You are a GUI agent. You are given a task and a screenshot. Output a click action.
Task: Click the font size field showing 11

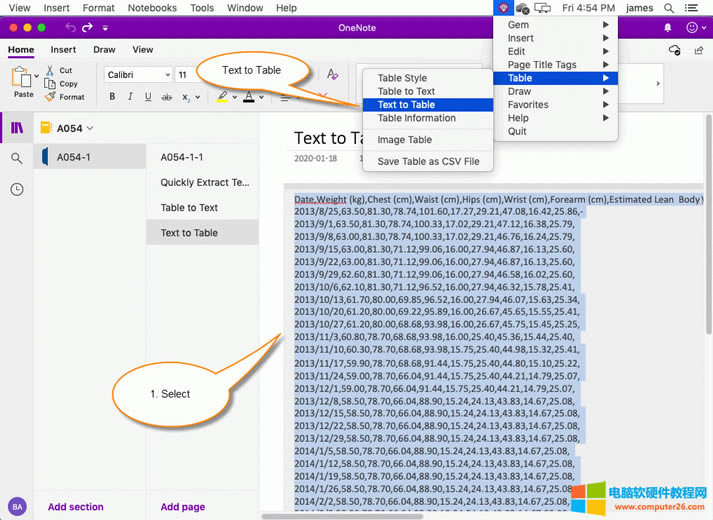[x=185, y=75]
